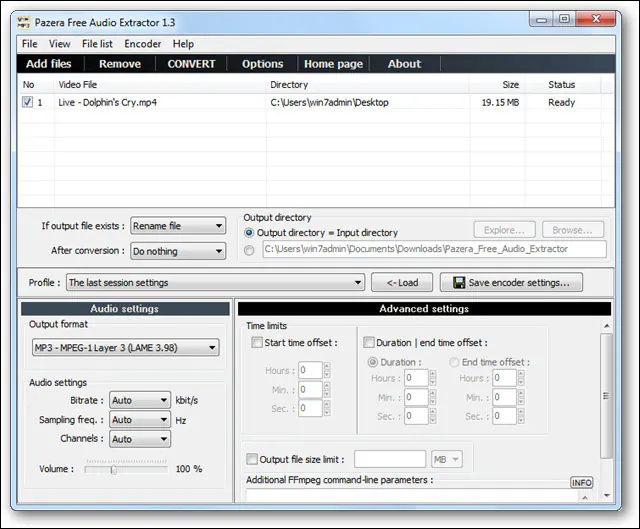Click the stepper arrows beside Duration Min.
Screen dimensions: 640x529
click(x=433, y=397)
